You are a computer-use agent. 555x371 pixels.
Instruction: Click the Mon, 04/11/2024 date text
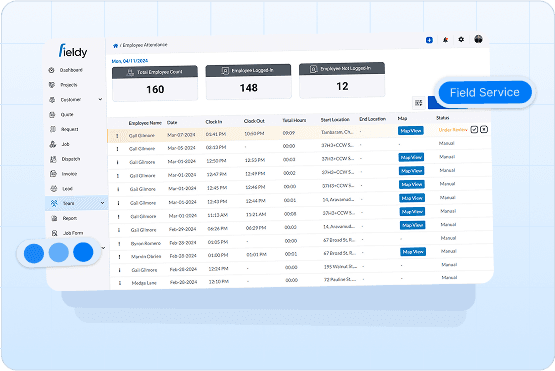tap(130, 61)
